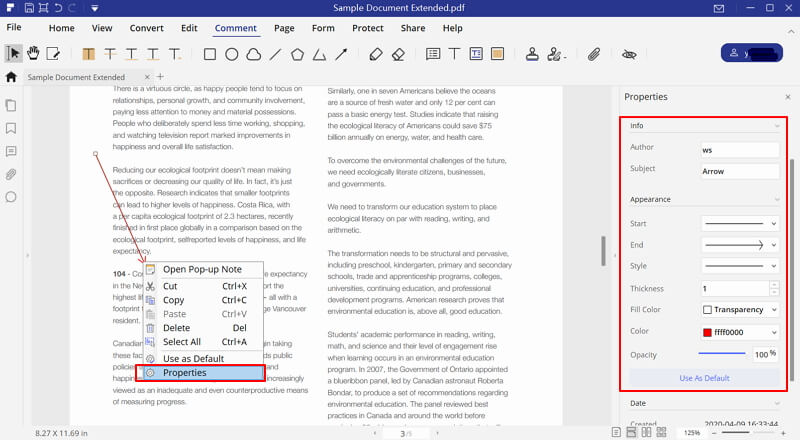Open the Stamp tool
The width and height of the screenshot is (800, 440).
coord(532,54)
